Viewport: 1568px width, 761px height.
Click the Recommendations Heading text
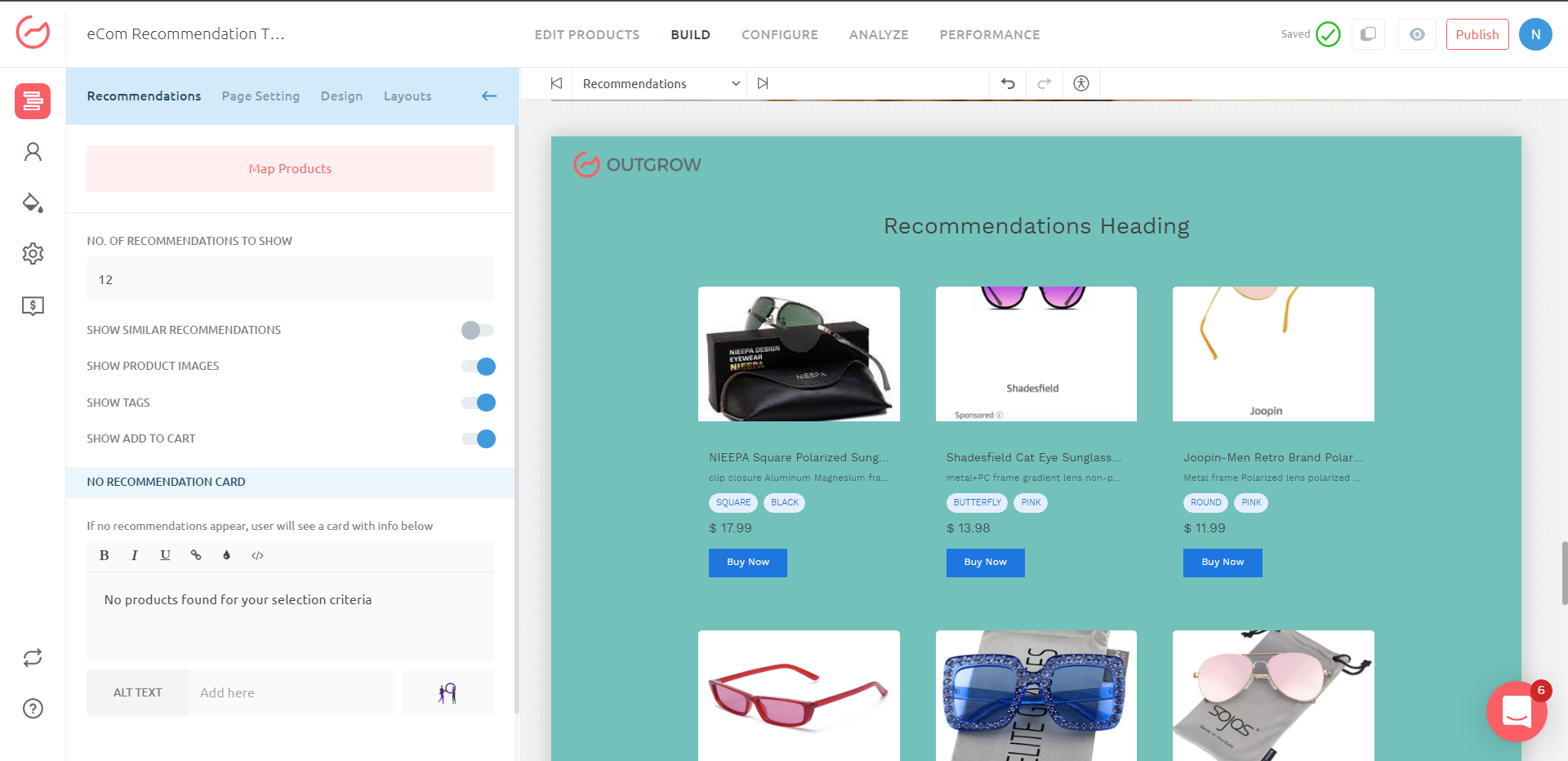(x=1036, y=226)
